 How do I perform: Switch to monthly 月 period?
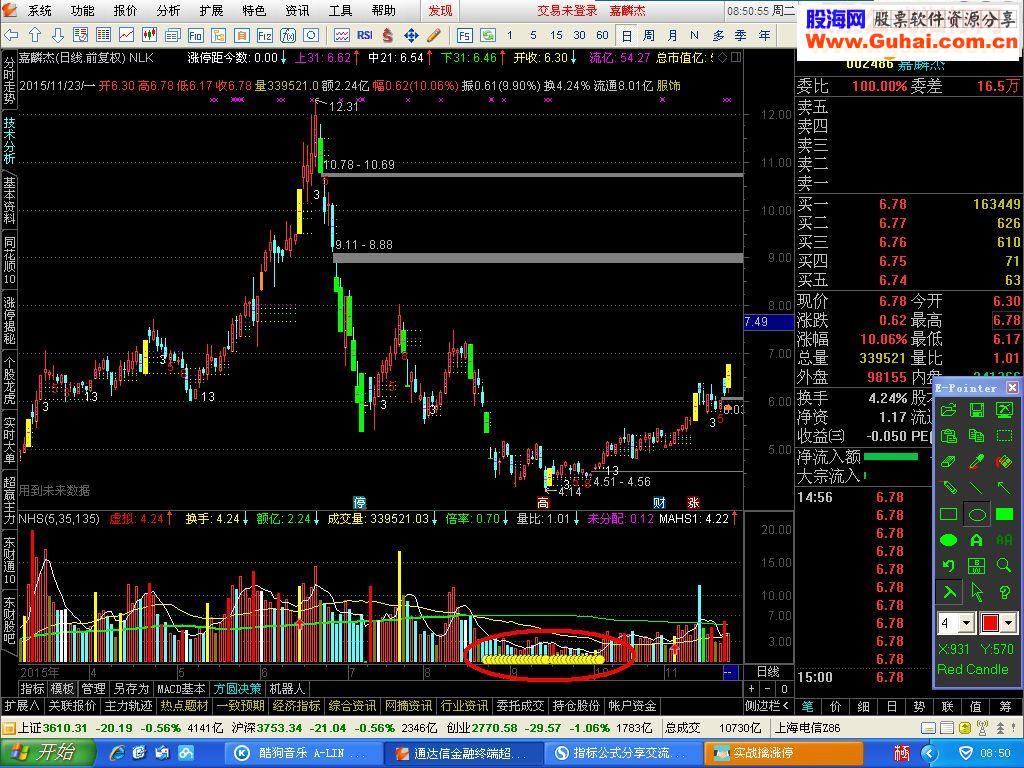tap(672, 35)
